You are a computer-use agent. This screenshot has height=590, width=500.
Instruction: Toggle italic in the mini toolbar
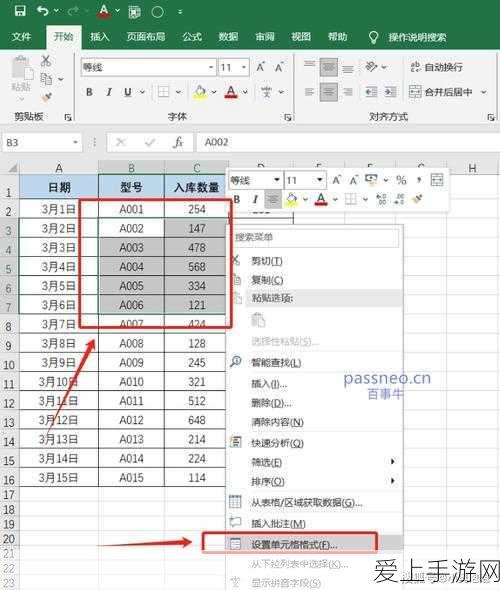point(255,199)
